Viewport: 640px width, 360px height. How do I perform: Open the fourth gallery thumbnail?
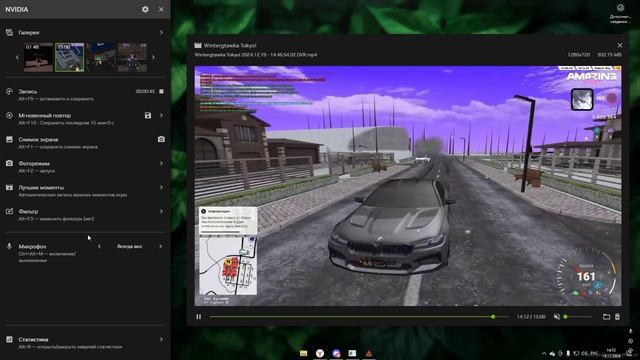tap(132, 58)
